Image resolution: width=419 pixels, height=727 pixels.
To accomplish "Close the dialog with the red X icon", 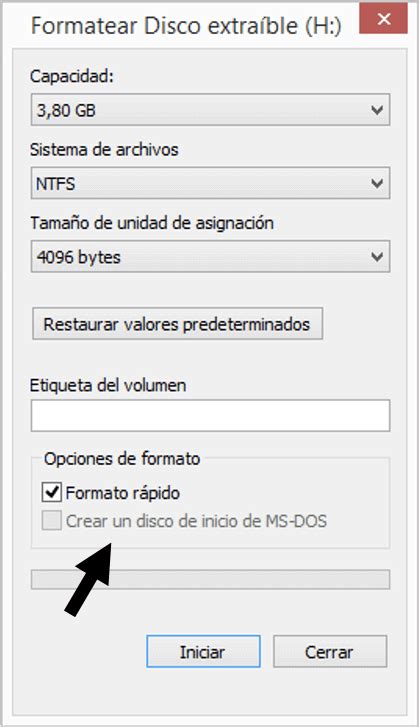I will tap(383, 19).
